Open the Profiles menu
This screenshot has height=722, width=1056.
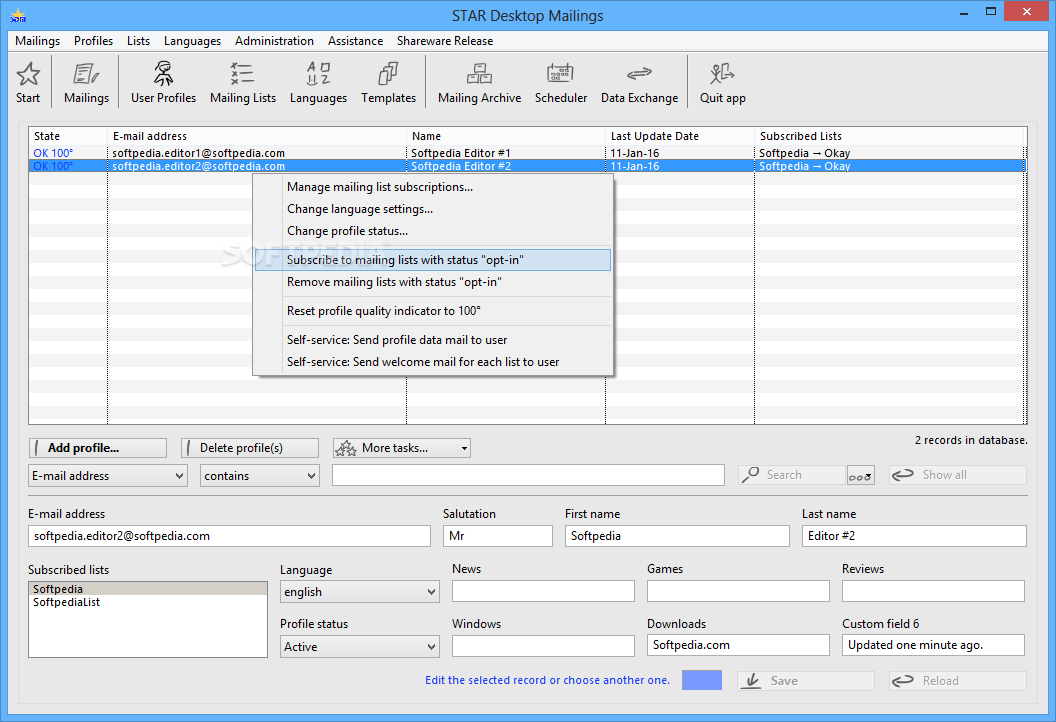[x=94, y=41]
